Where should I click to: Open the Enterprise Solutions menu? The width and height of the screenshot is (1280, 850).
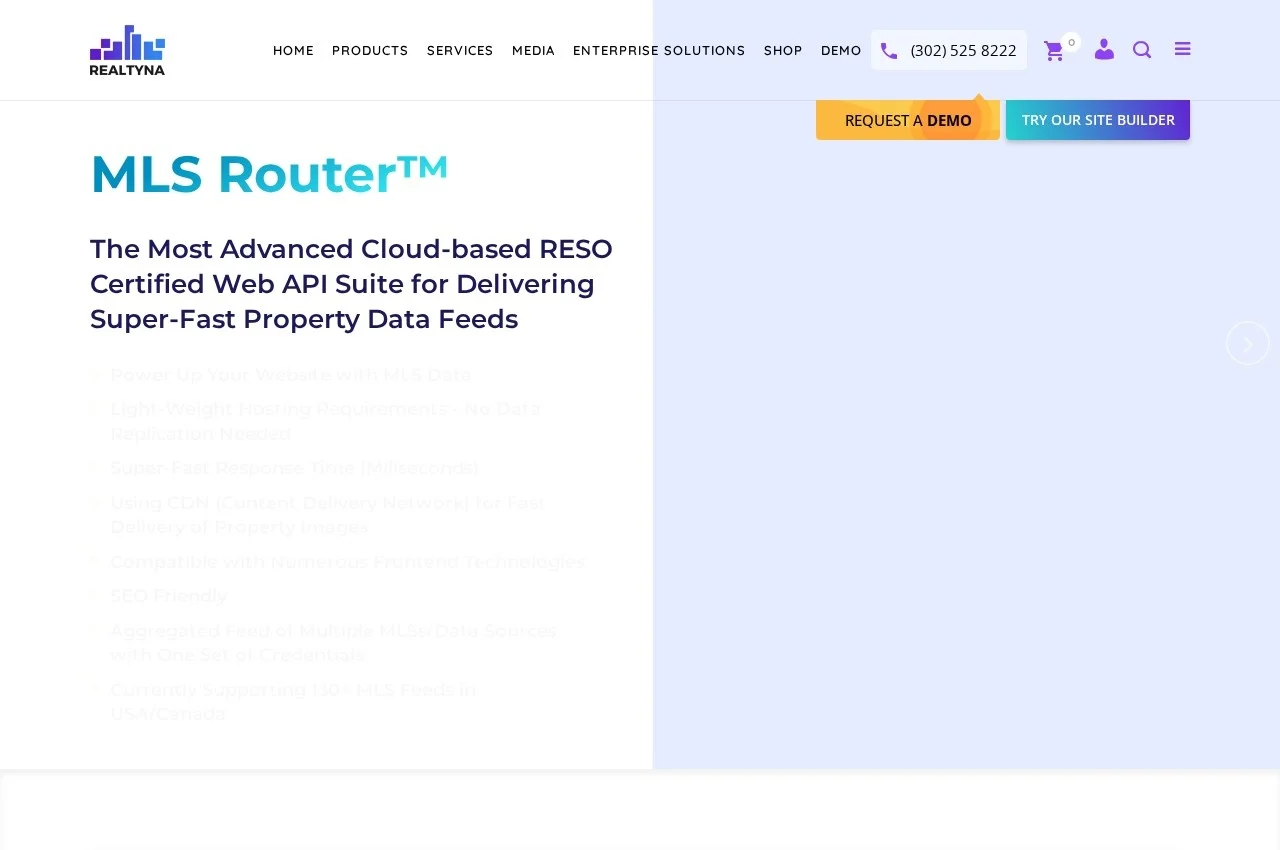(659, 50)
